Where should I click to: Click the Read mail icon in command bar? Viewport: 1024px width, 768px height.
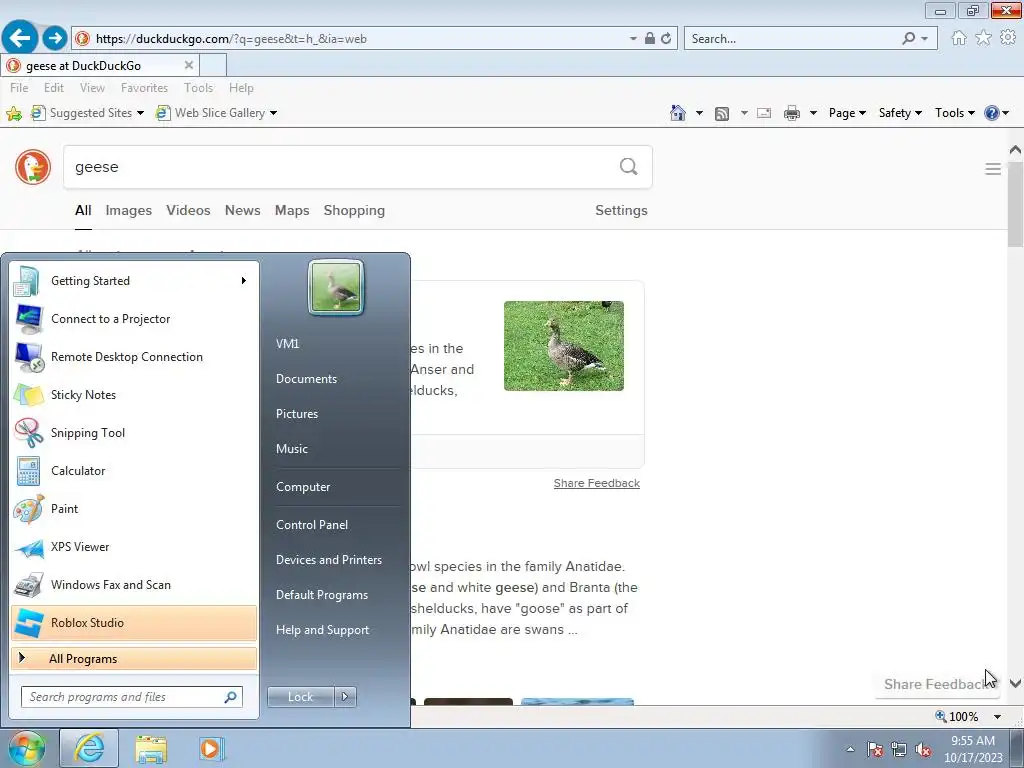coord(764,114)
